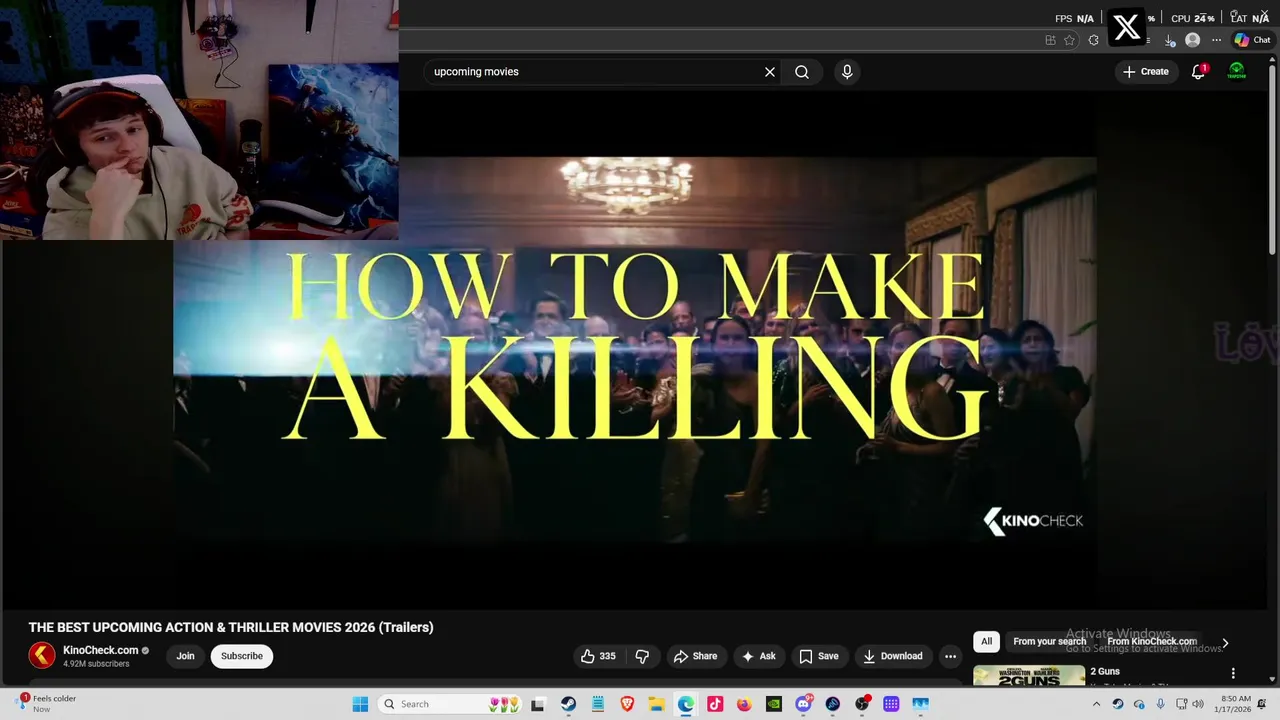The image size is (1280, 720).
Task: Open volume control in system tray
Action: [x=1198, y=704]
